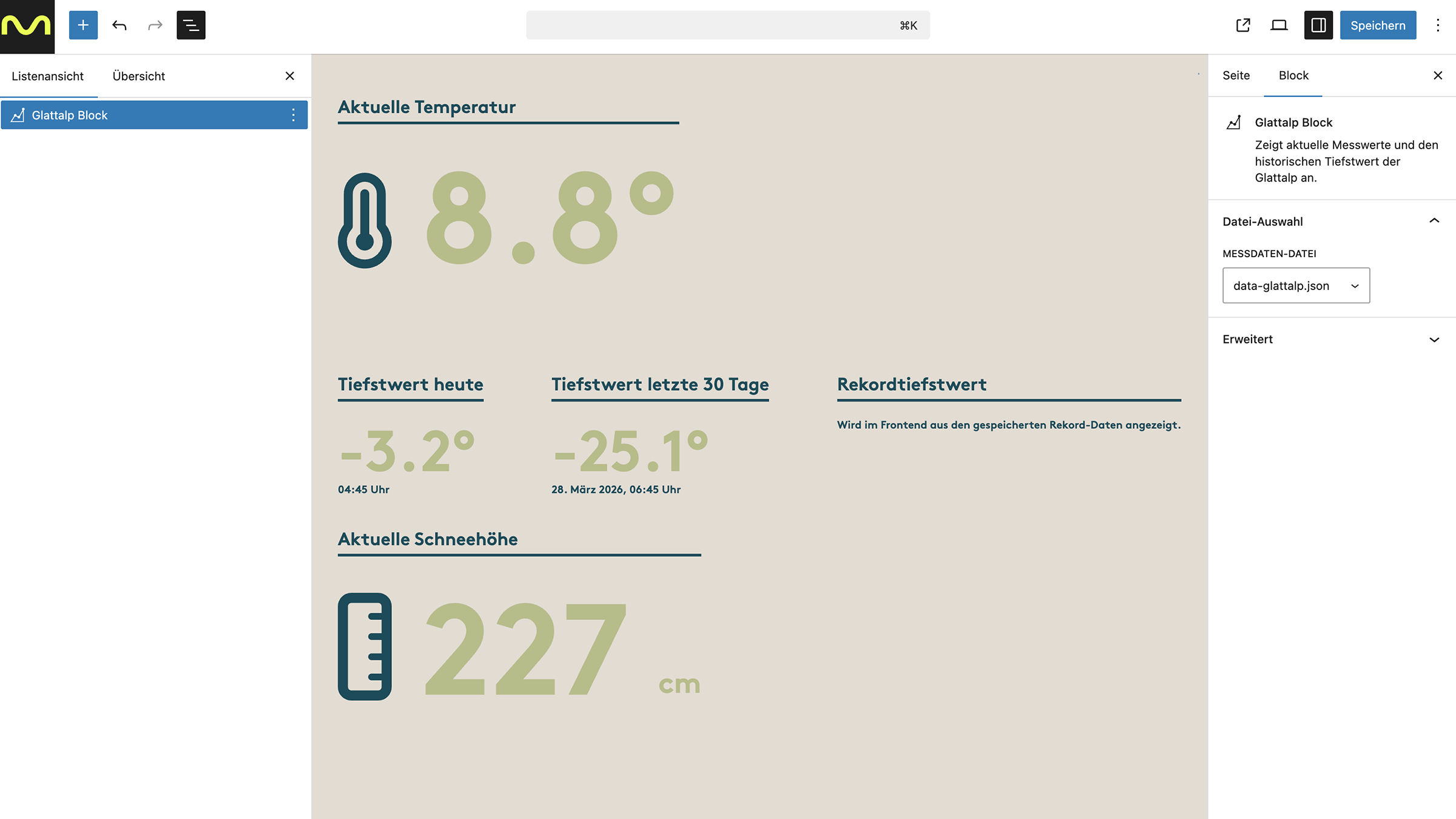
Task: Click the -3.2° low value
Action: click(407, 451)
